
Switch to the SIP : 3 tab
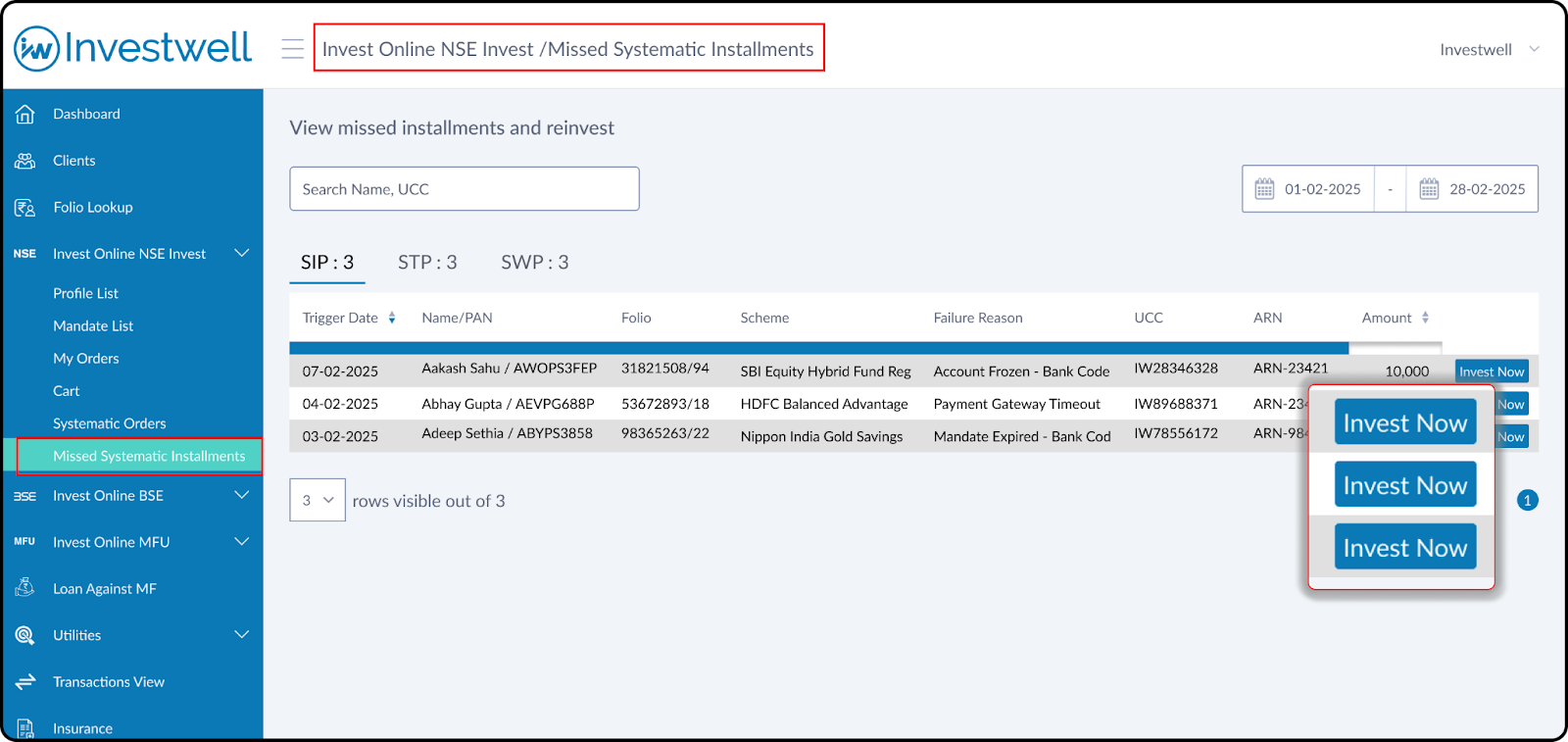tap(327, 263)
